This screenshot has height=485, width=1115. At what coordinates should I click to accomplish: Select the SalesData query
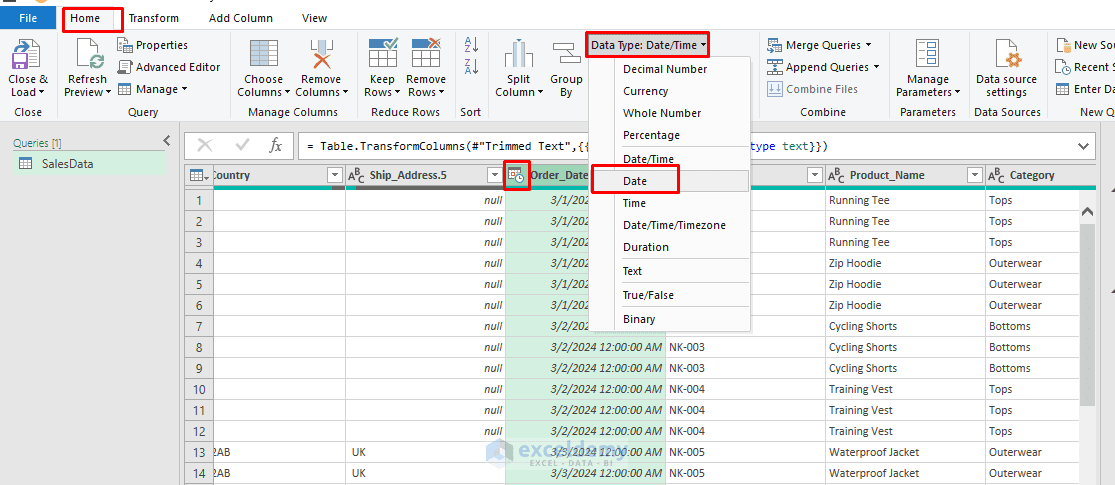[x=89, y=164]
